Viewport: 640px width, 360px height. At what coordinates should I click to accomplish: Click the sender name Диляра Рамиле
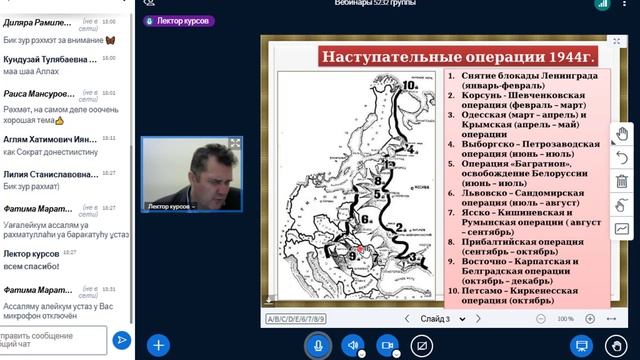click(37, 23)
